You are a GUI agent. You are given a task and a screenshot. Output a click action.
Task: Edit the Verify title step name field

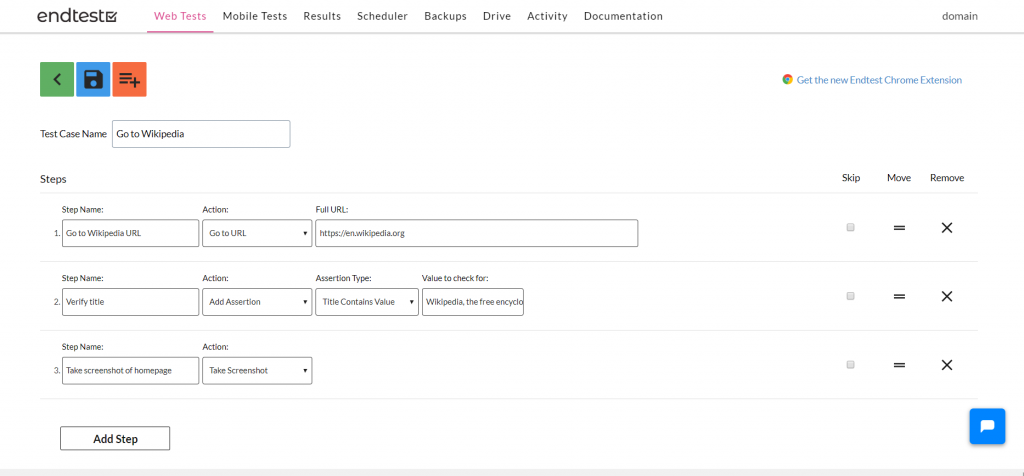pos(131,302)
